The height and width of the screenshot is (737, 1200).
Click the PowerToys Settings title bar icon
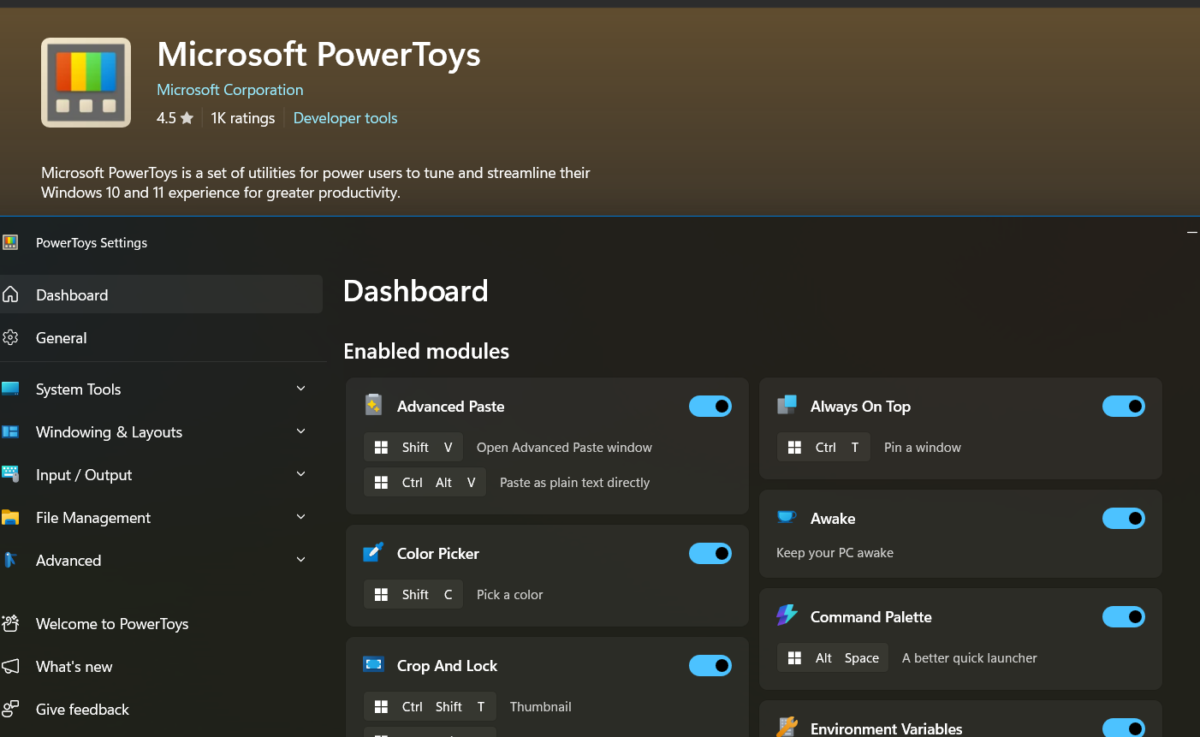(10, 242)
